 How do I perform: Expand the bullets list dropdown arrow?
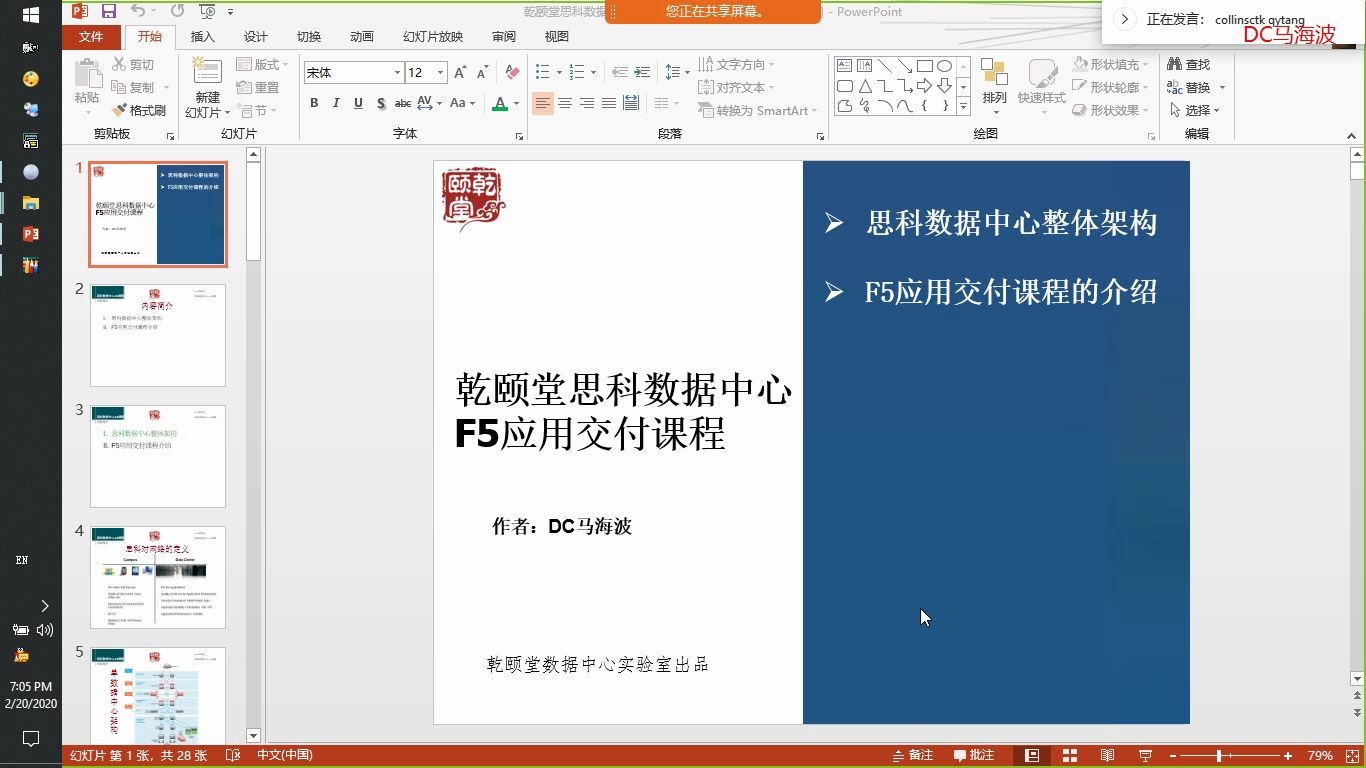point(557,72)
